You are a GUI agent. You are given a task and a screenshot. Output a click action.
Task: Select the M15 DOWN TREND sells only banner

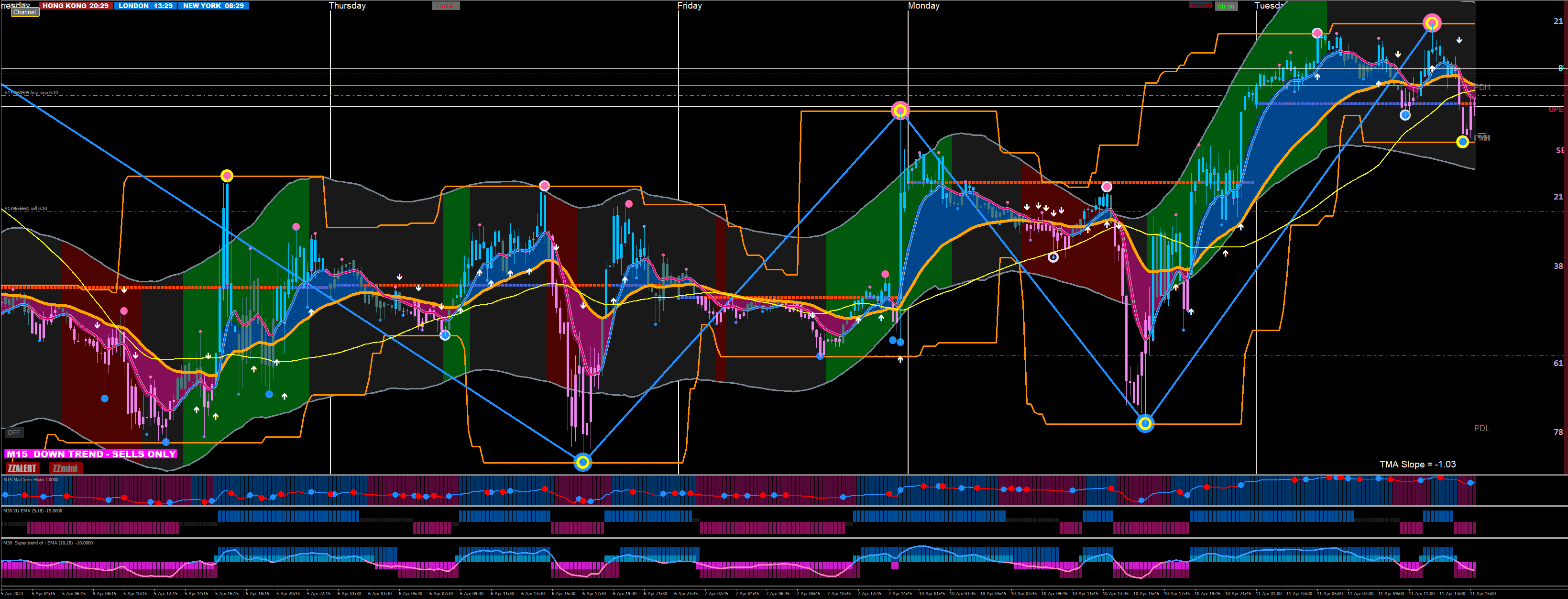coord(91,454)
